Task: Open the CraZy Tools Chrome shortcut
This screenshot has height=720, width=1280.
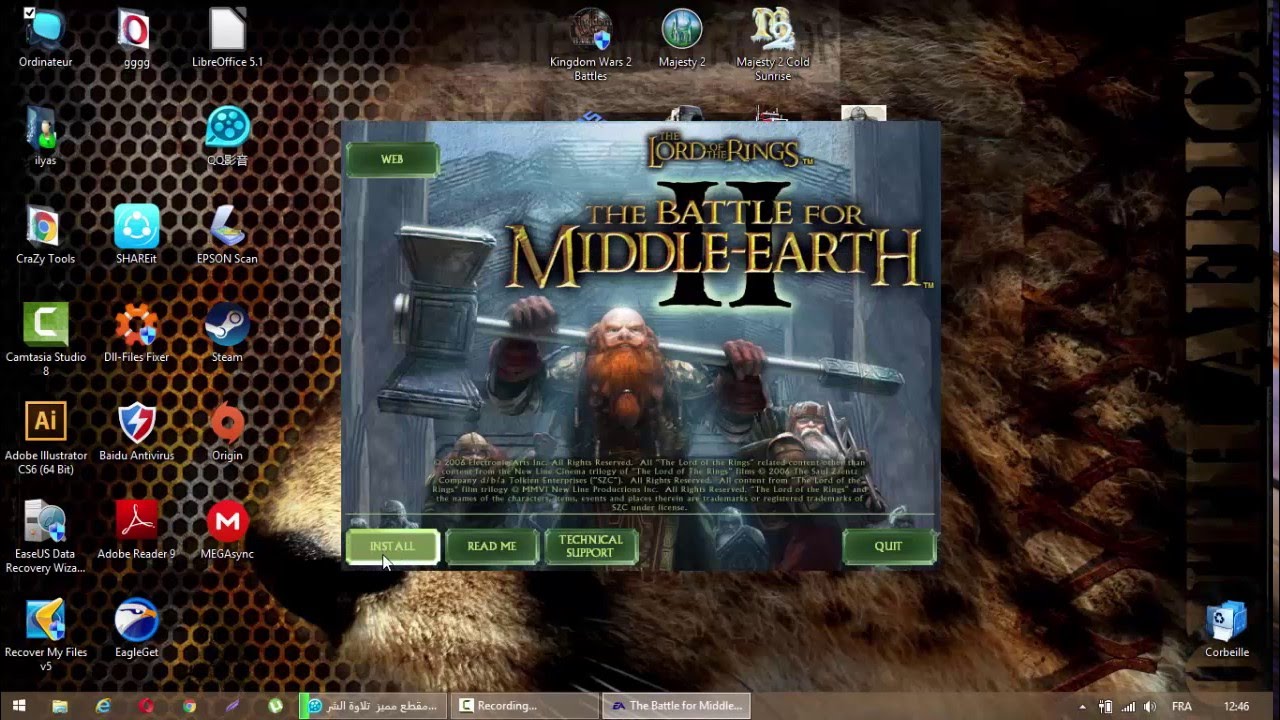Action: (45, 234)
